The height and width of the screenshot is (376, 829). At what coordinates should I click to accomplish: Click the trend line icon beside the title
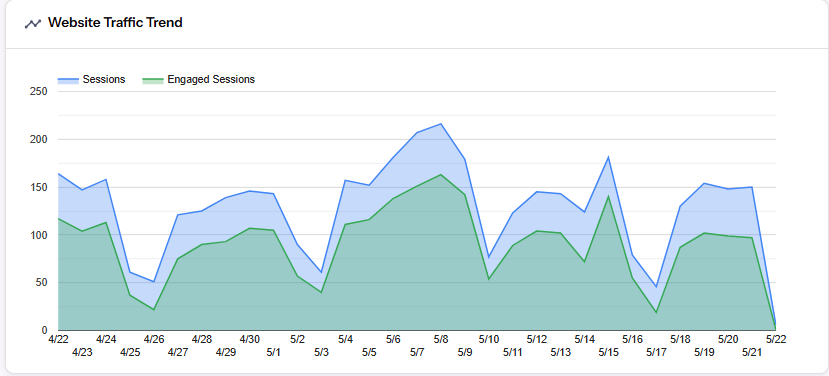point(33,23)
